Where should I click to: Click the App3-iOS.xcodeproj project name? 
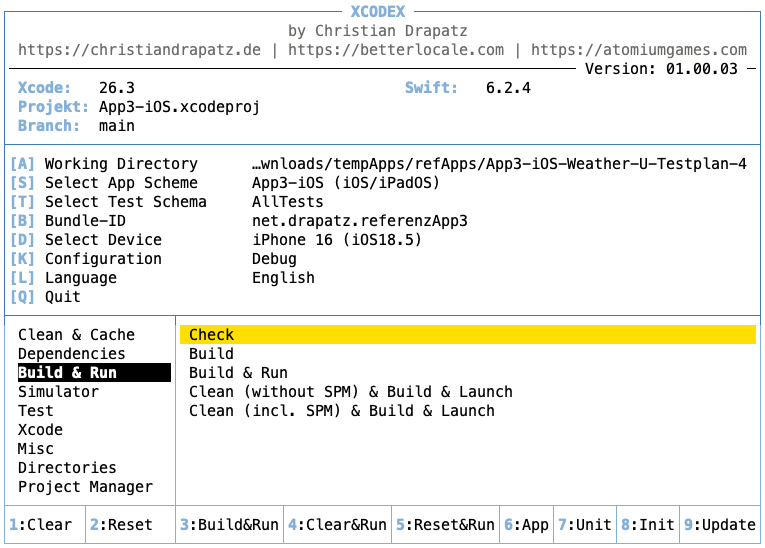click(x=180, y=107)
